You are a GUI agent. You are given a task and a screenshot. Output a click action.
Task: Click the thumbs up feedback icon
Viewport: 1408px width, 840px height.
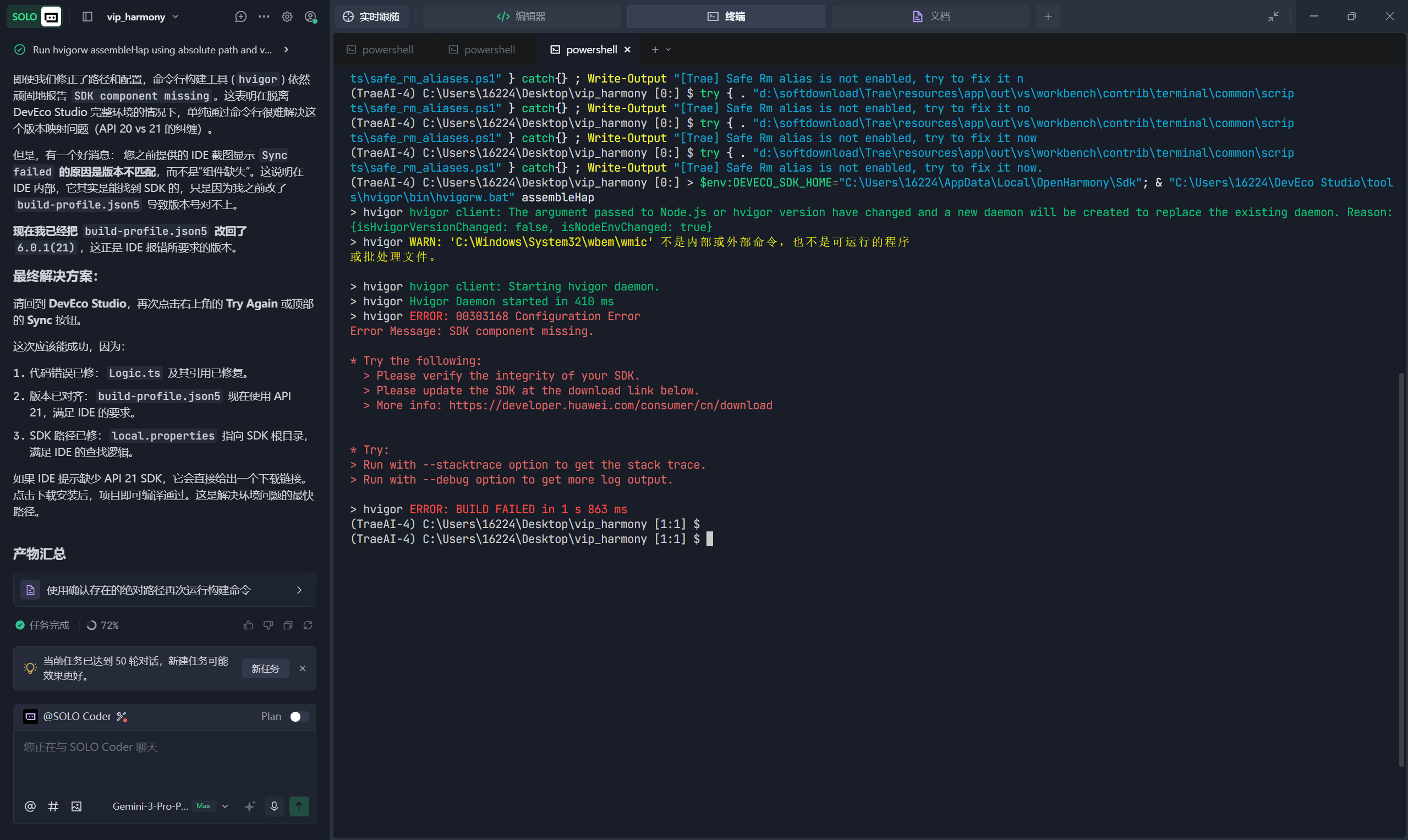[x=248, y=625]
